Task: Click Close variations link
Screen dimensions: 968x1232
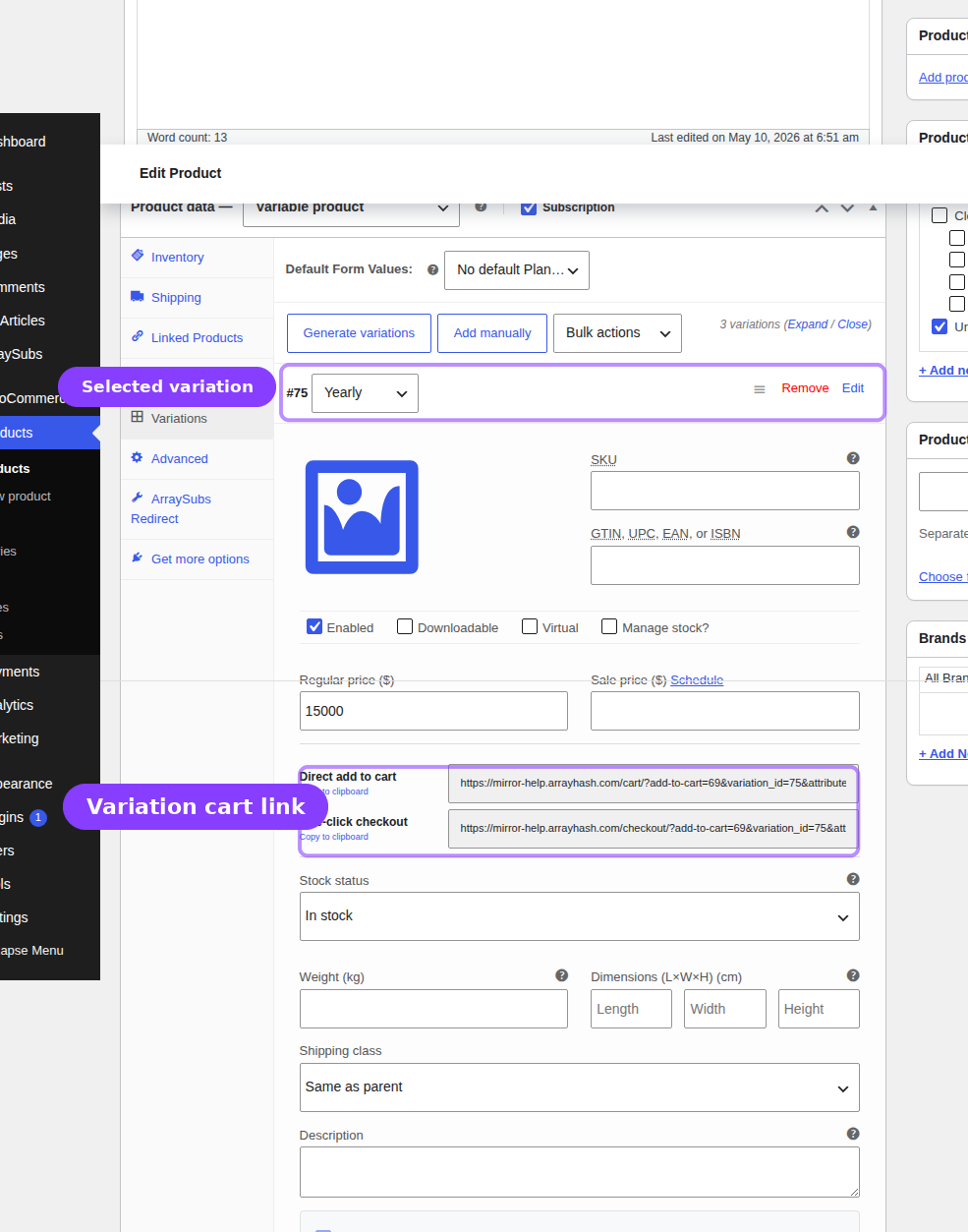Action: (854, 324)
